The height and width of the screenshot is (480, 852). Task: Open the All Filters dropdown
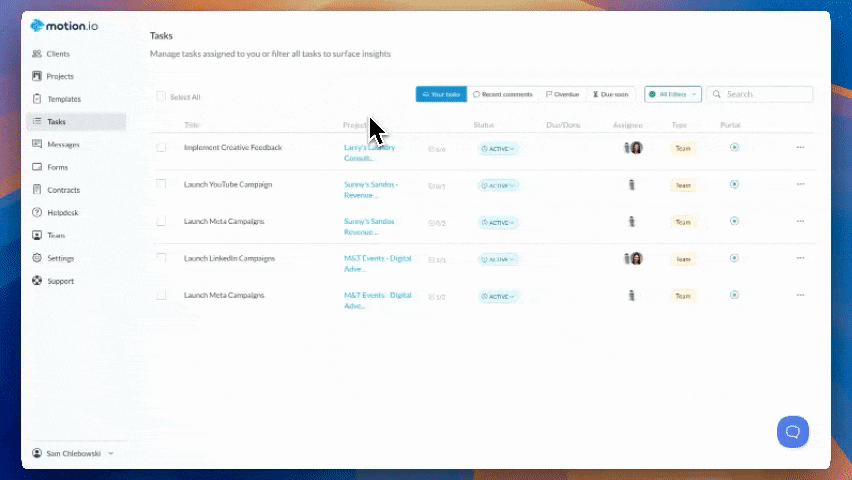pos(673,94)
